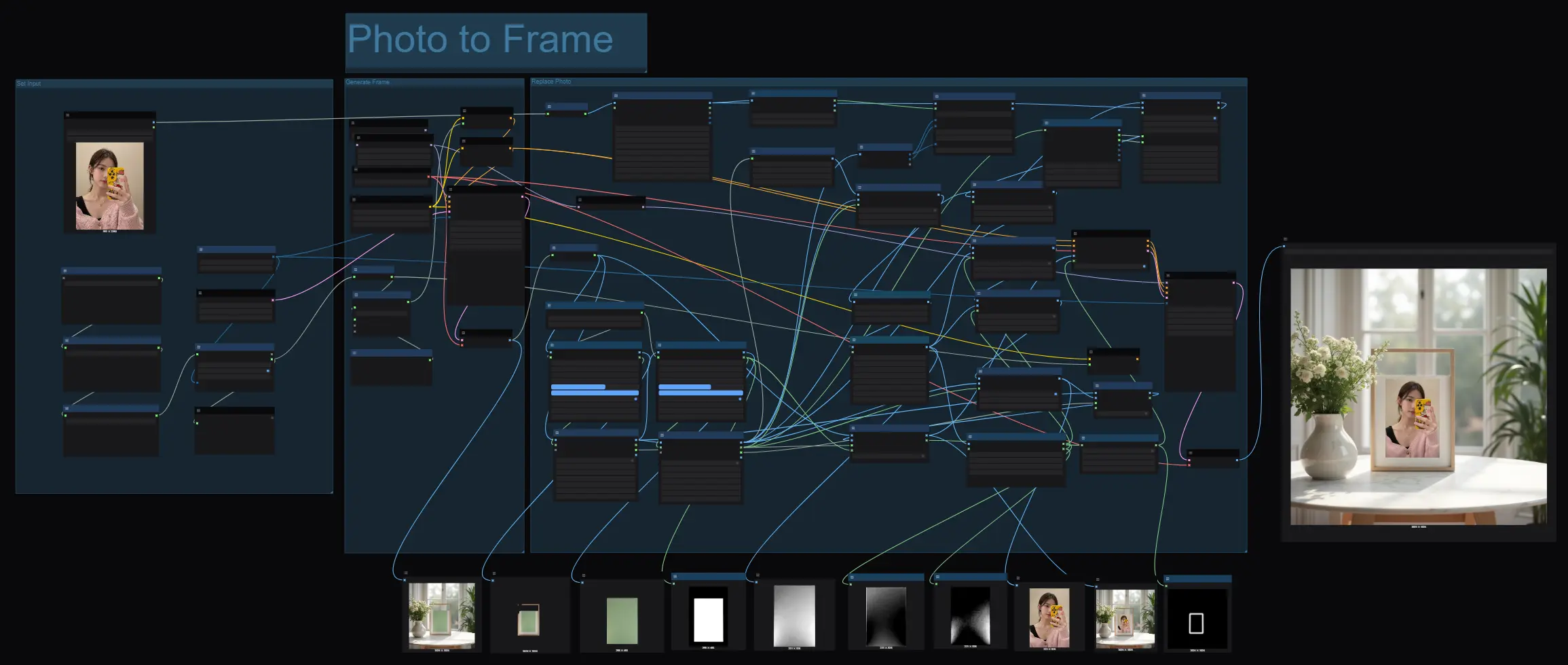Screen dimensions: 1568x665
Task: Open the preview of room with green frame placeholder
Action: point(441,615)
